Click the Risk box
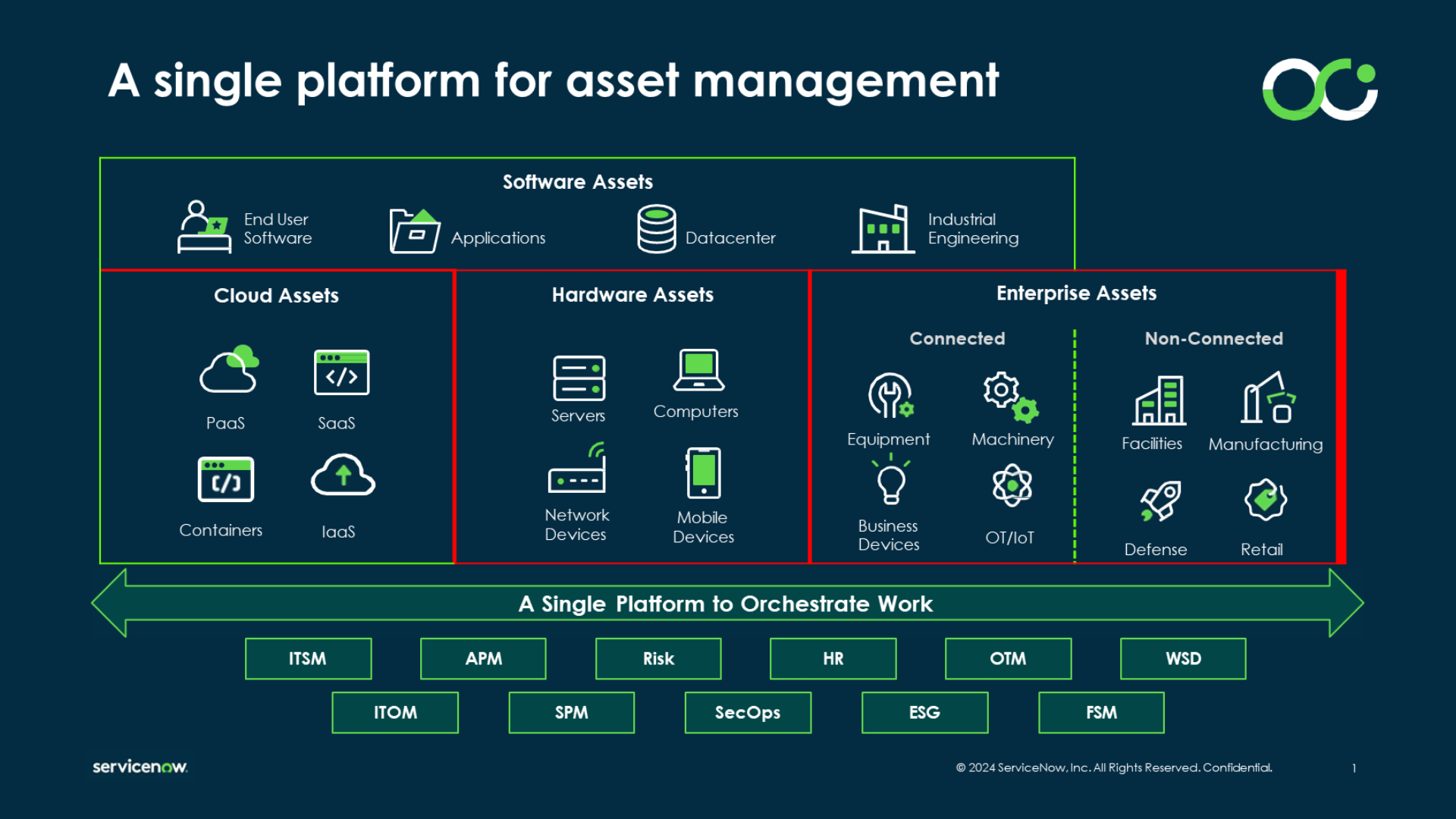 tap(658, 658)
